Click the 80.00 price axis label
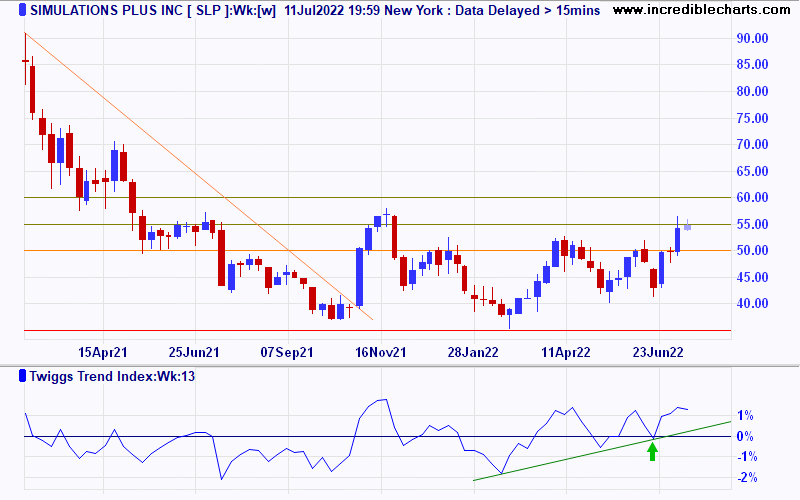 pos(752,91)
